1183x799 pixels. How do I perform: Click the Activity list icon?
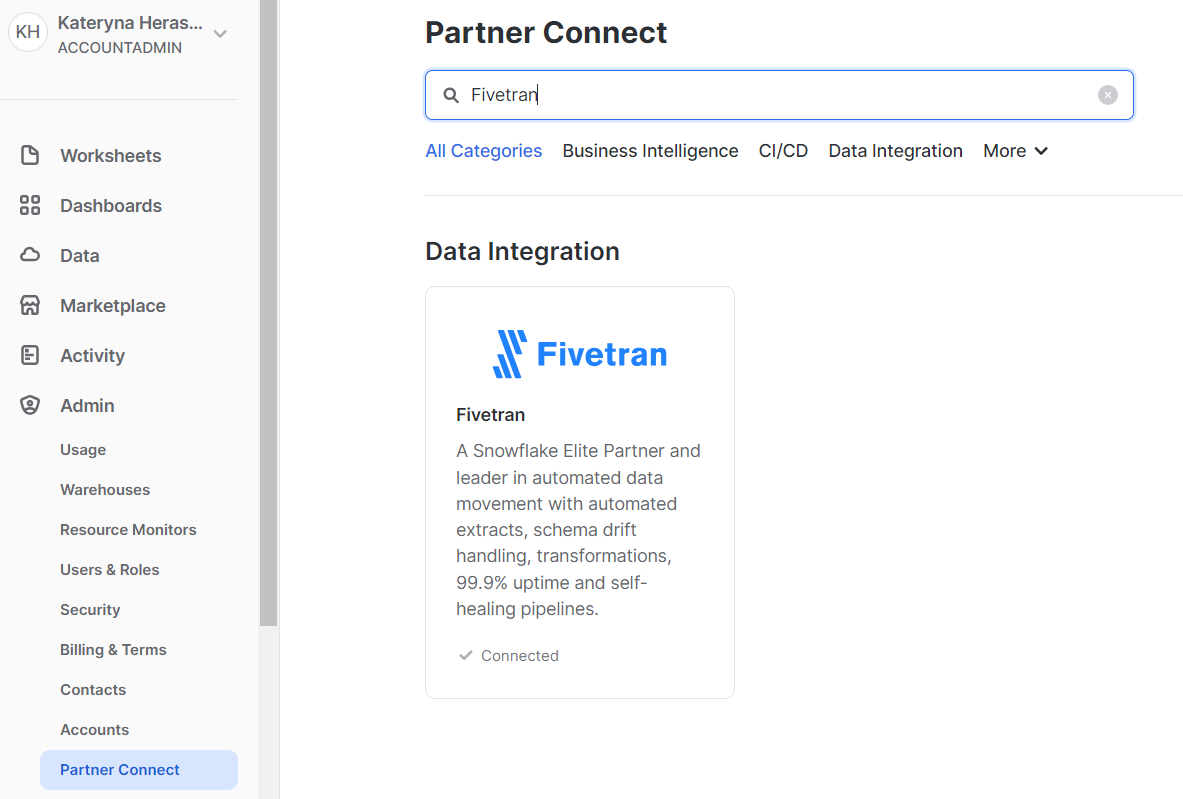click(30, 355)
